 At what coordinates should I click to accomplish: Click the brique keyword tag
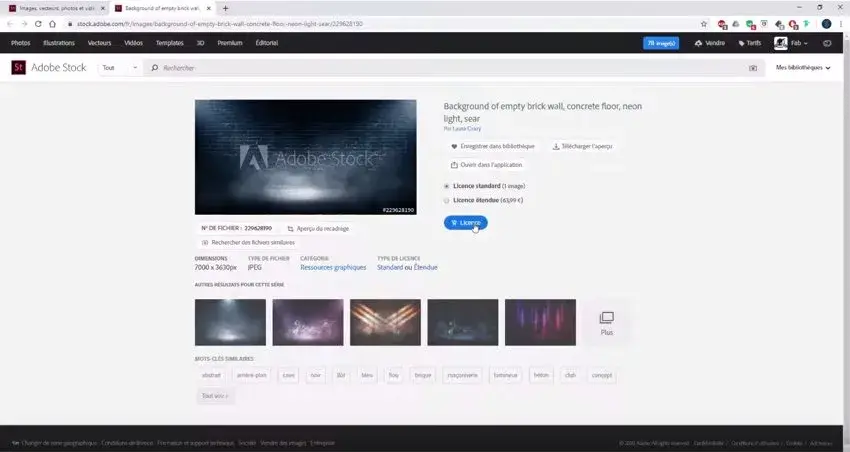(x=423, y=375)
